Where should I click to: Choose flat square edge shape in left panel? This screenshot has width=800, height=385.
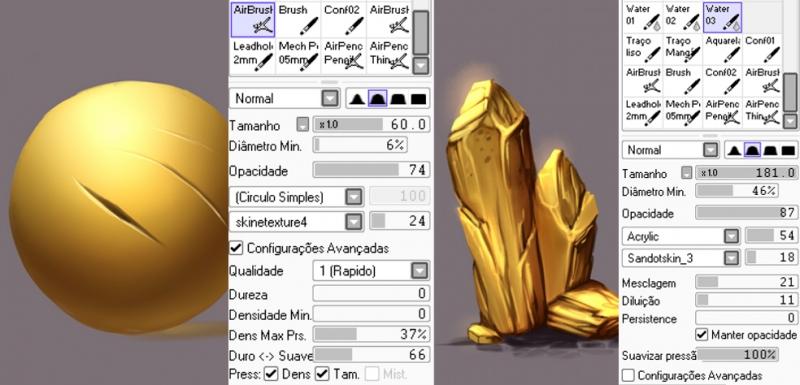(419, 98)
